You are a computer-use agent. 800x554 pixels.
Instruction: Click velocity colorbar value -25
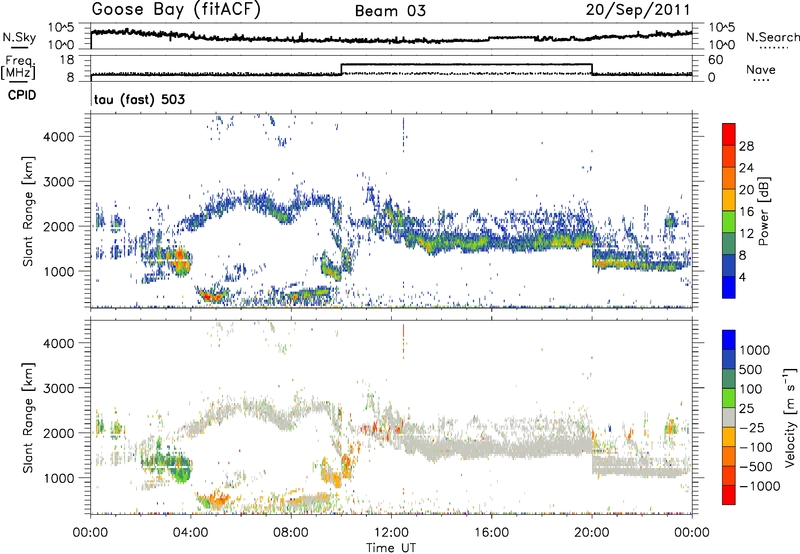(755, 428)
